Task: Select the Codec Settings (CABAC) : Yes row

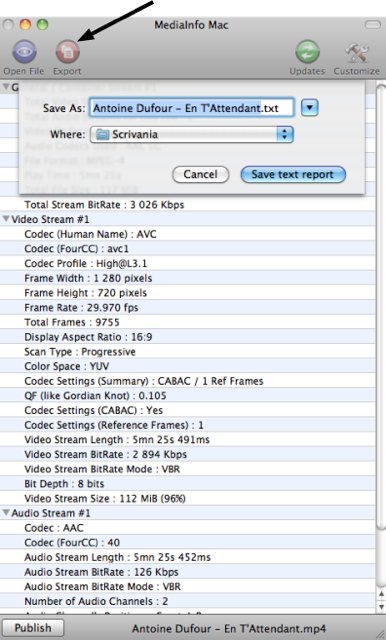Action: click(x=187, y=410)
